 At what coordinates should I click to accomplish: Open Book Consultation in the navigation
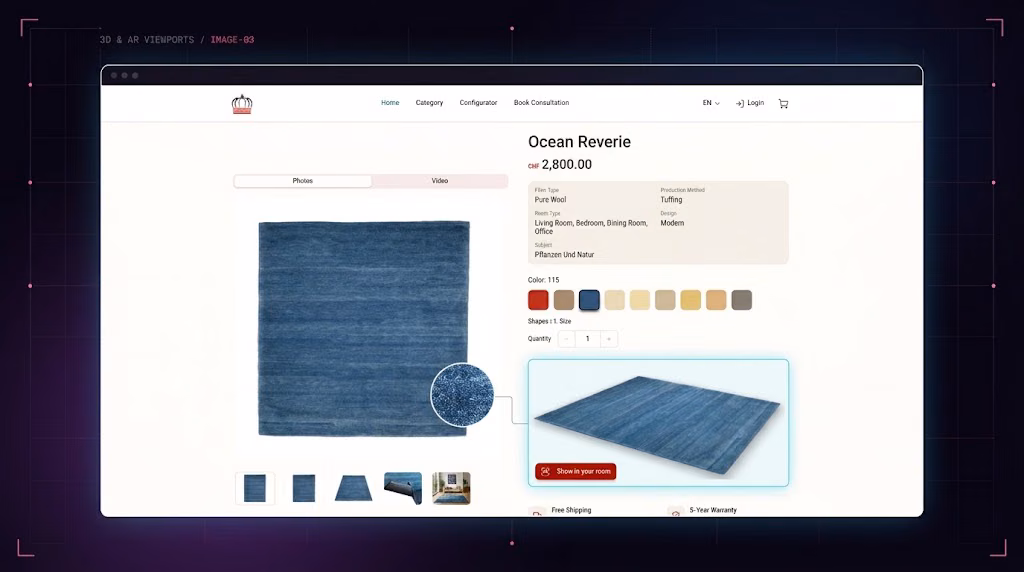tap(541, 103)
